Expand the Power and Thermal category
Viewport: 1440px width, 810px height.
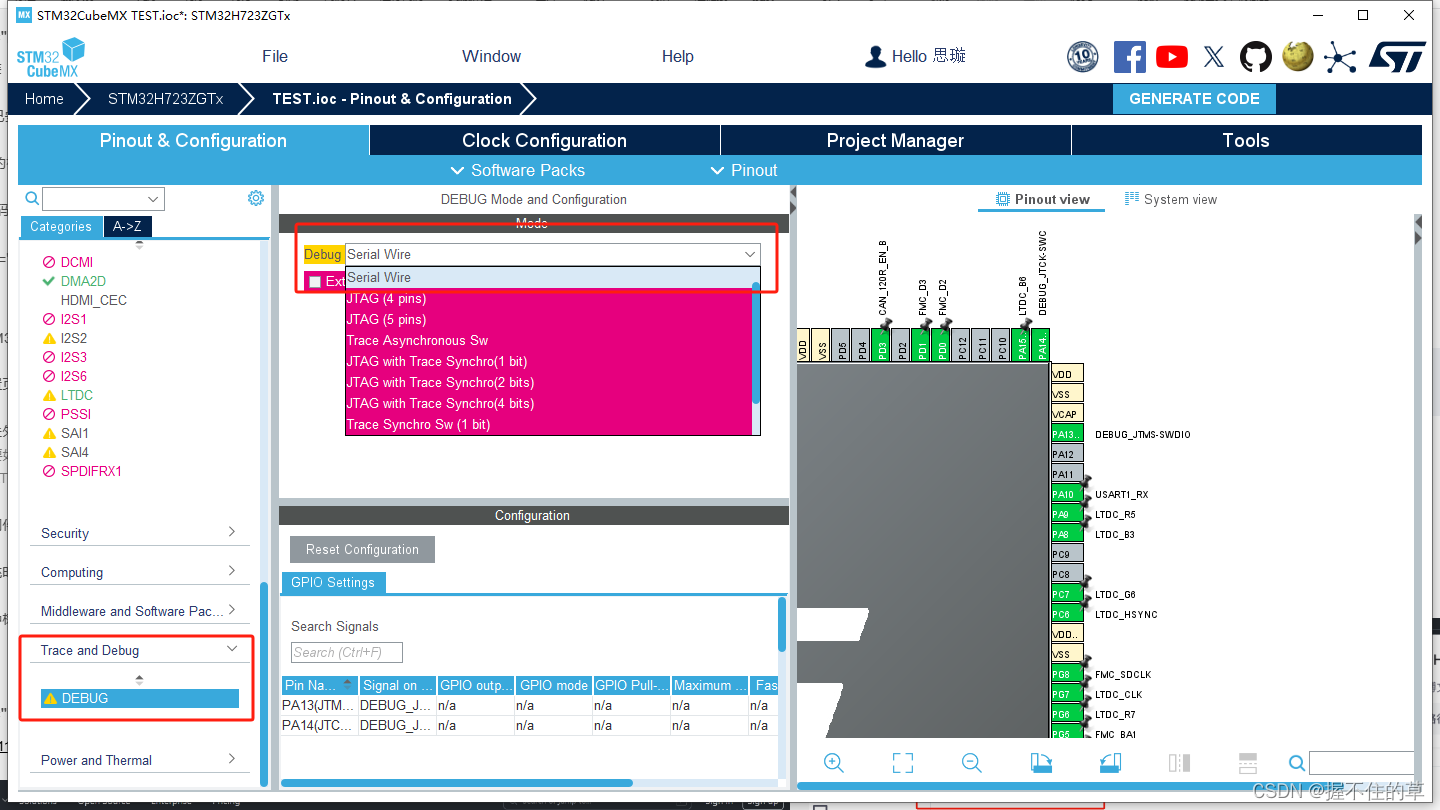pos(138,760)
